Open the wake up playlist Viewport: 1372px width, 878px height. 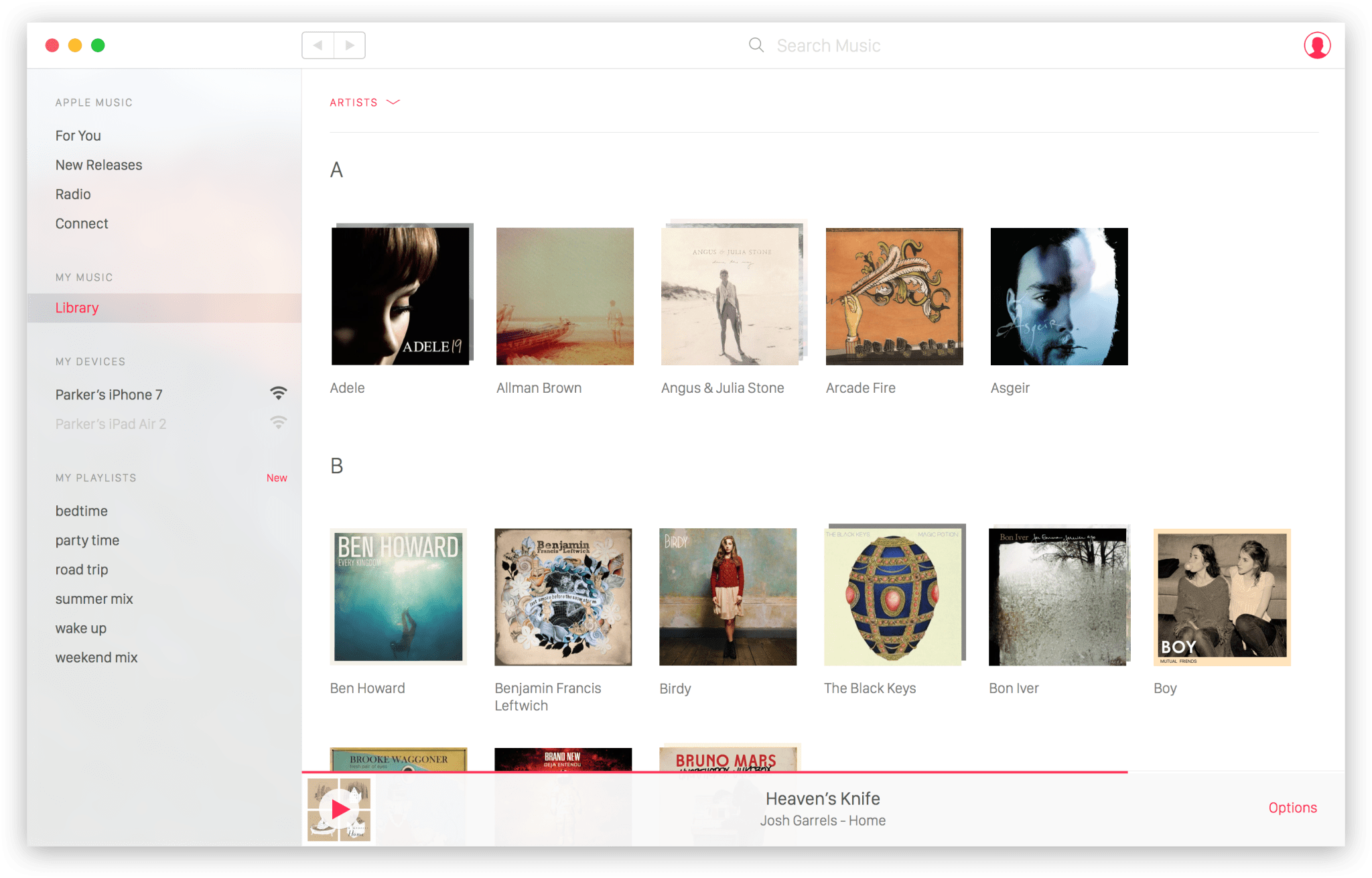point(81,629)
